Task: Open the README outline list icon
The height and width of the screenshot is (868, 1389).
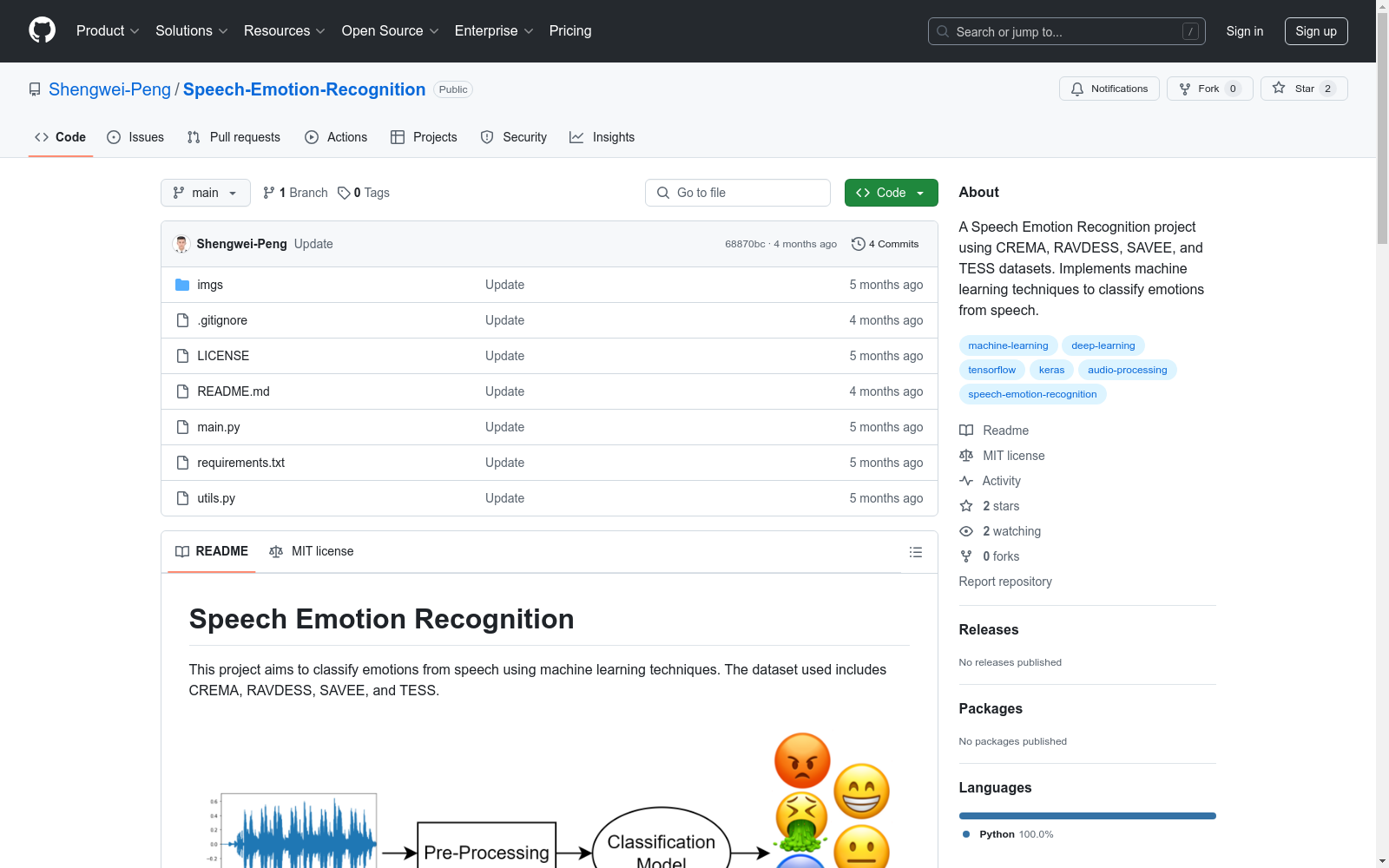Action: (x=915, y=552)
